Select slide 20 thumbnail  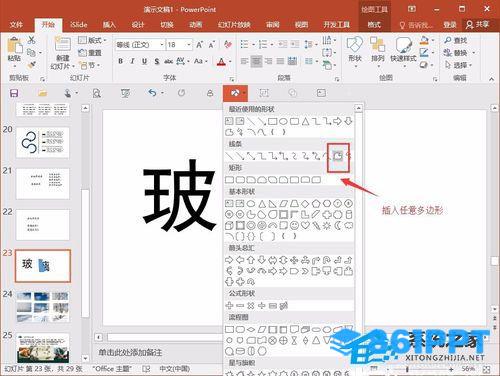(x=43, y=143)
